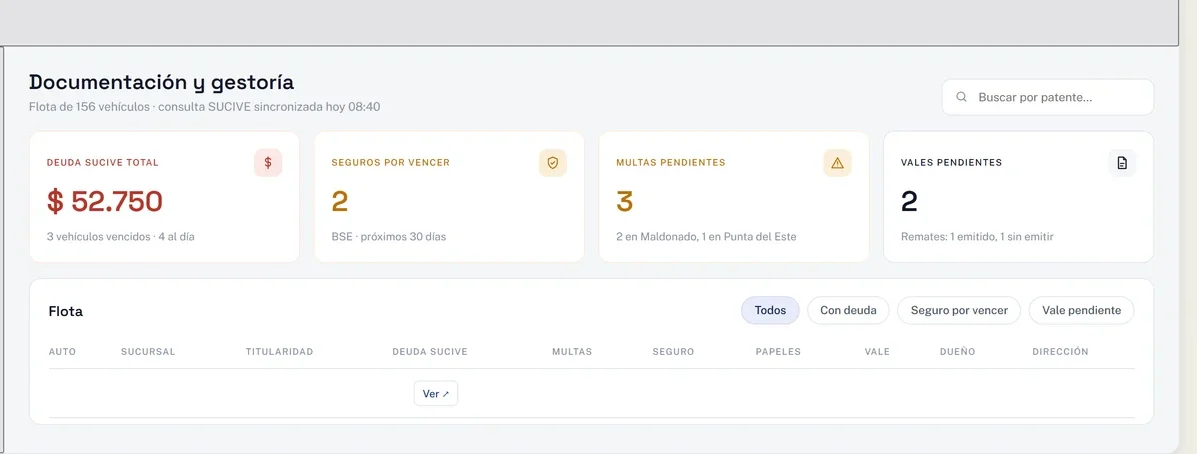Click the AUTO column header
Viewport: 1197px width, 454px height.
pyautogui.click(x=63, y=352)
